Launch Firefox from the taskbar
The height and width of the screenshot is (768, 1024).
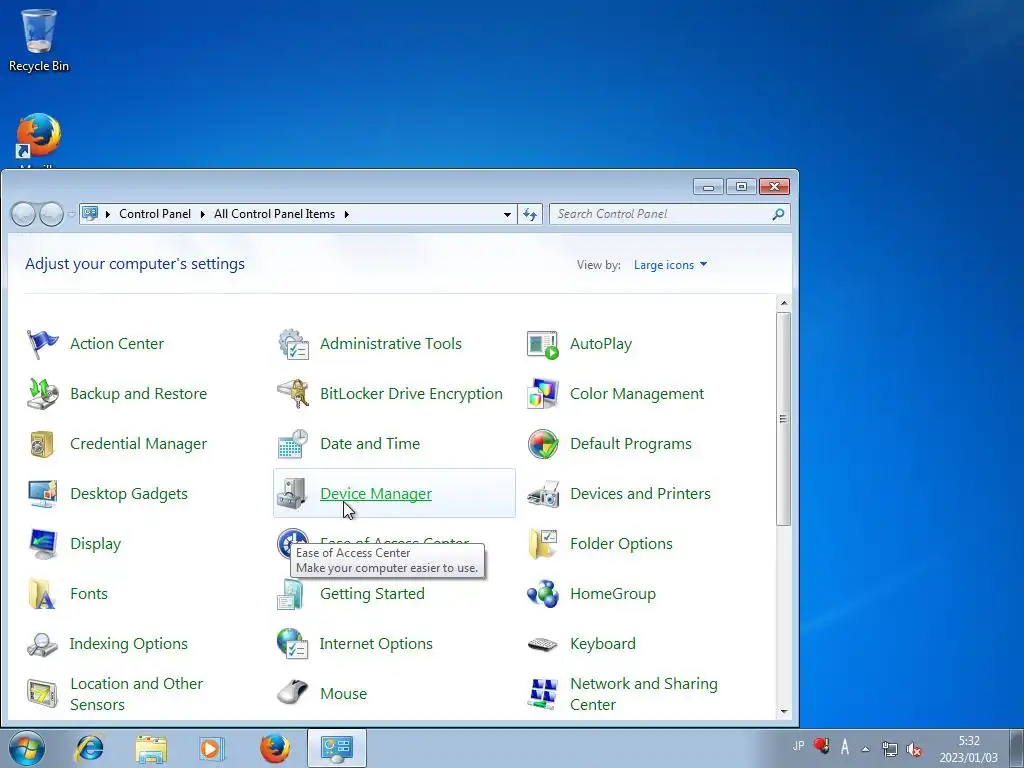(x=274, y=748)
